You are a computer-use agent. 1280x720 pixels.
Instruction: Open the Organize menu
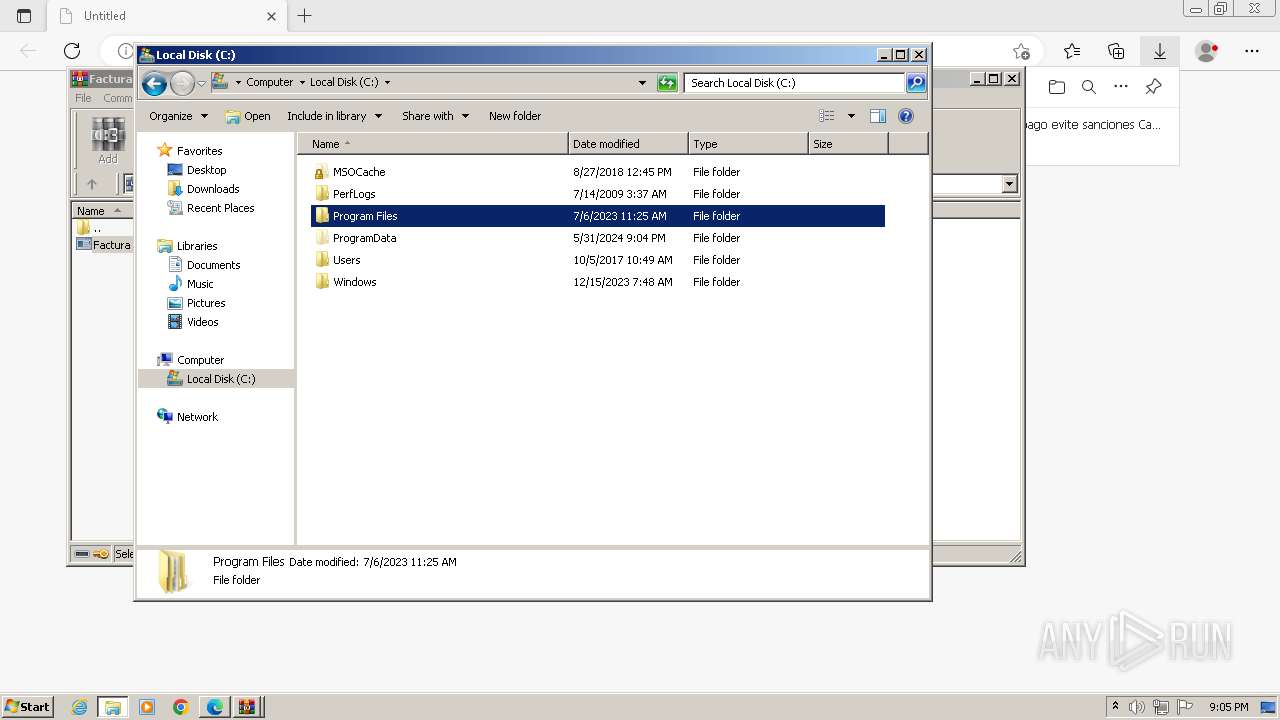point(178,116)
